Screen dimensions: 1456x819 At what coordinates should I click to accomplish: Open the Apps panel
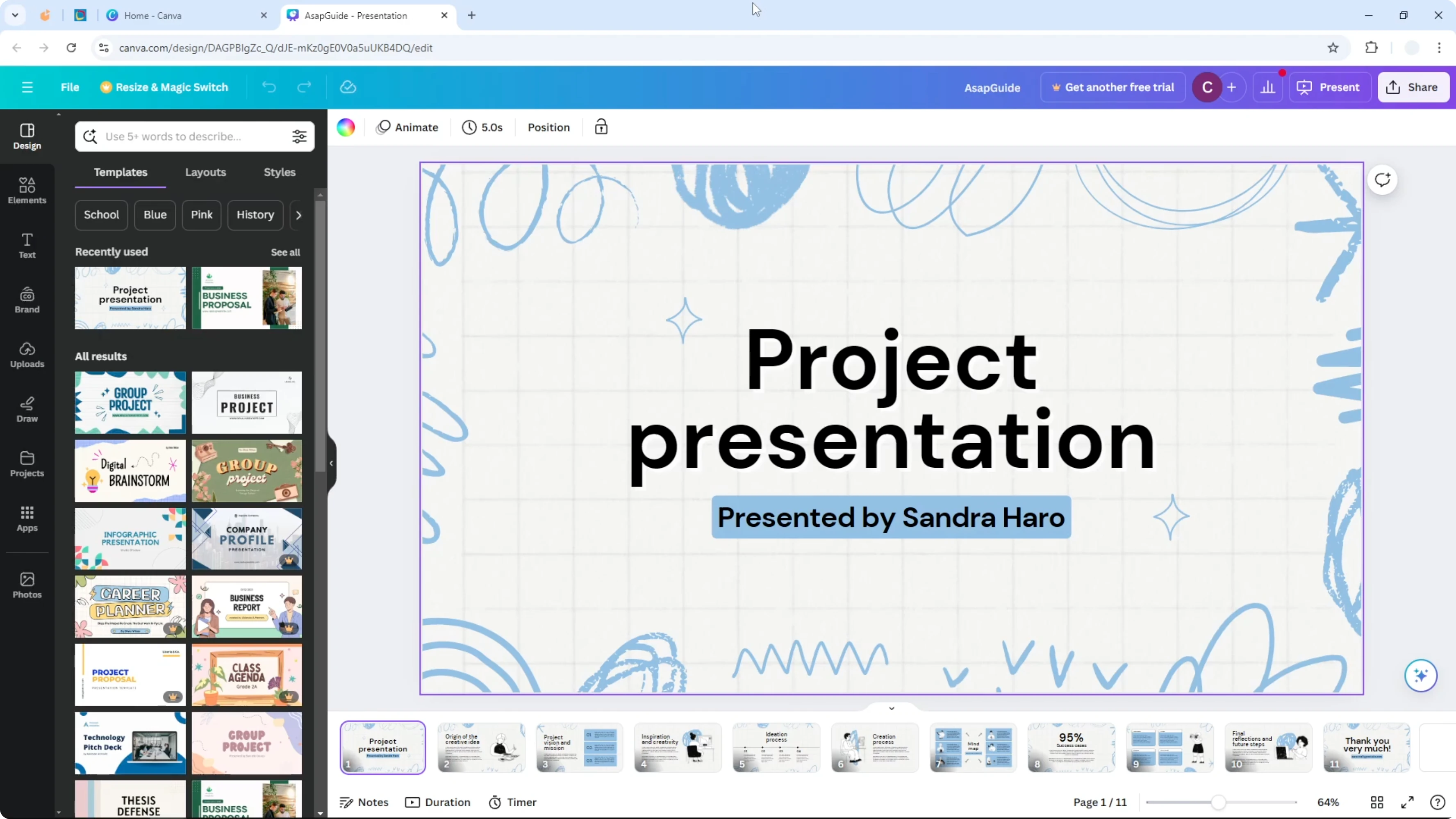pyautogui.click(x=27, y=519)
